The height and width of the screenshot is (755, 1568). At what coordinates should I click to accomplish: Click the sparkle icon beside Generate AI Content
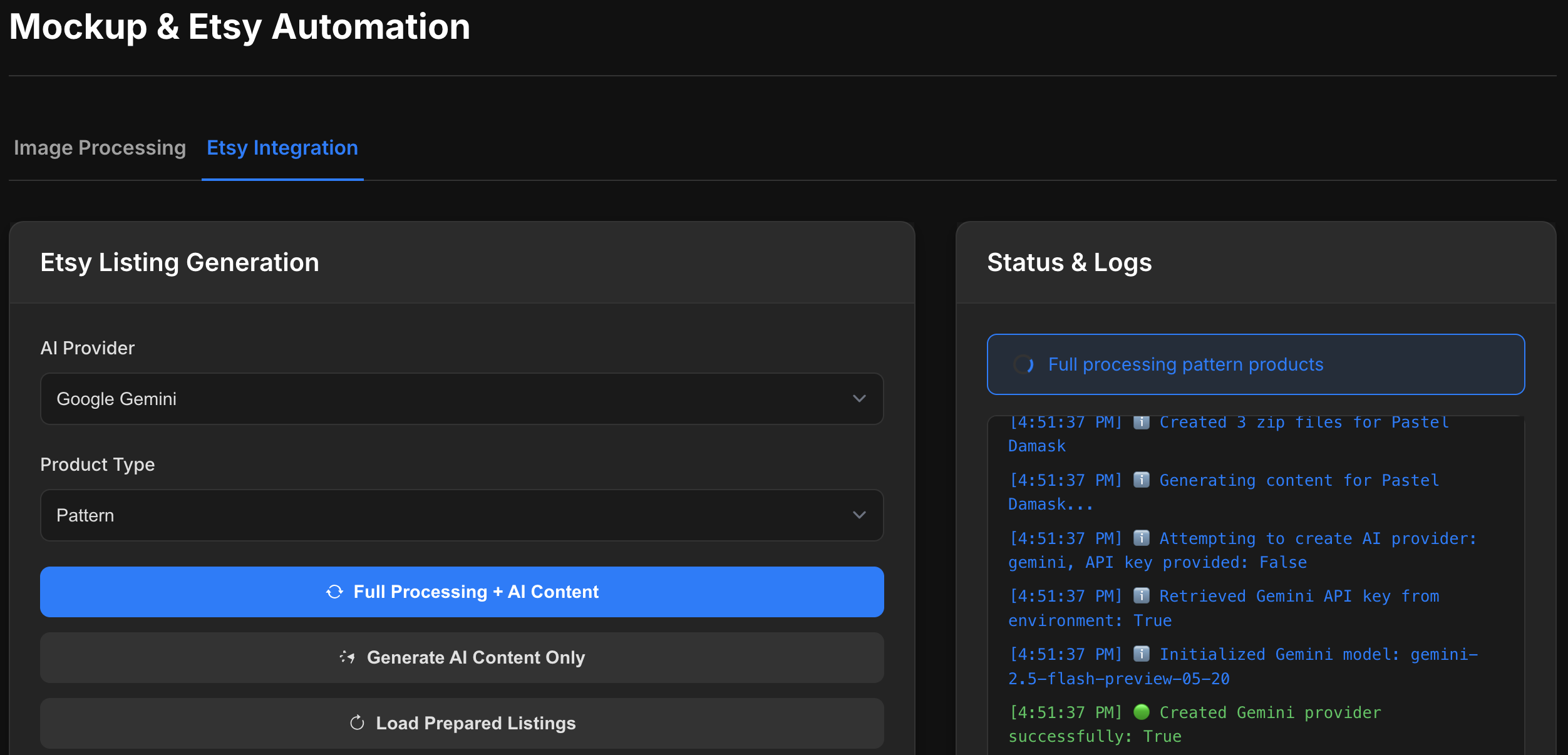pos(348,657)
